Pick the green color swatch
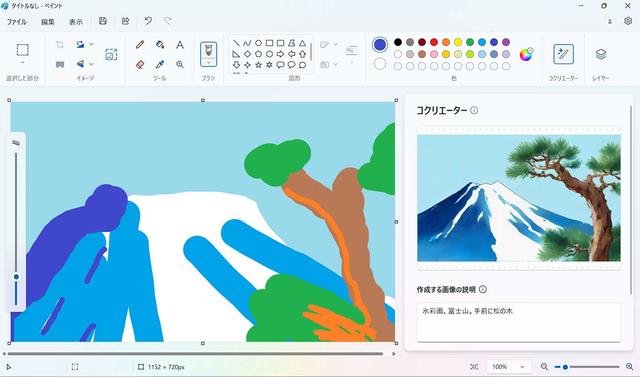 pyautogui.click(x=470, y=42)
